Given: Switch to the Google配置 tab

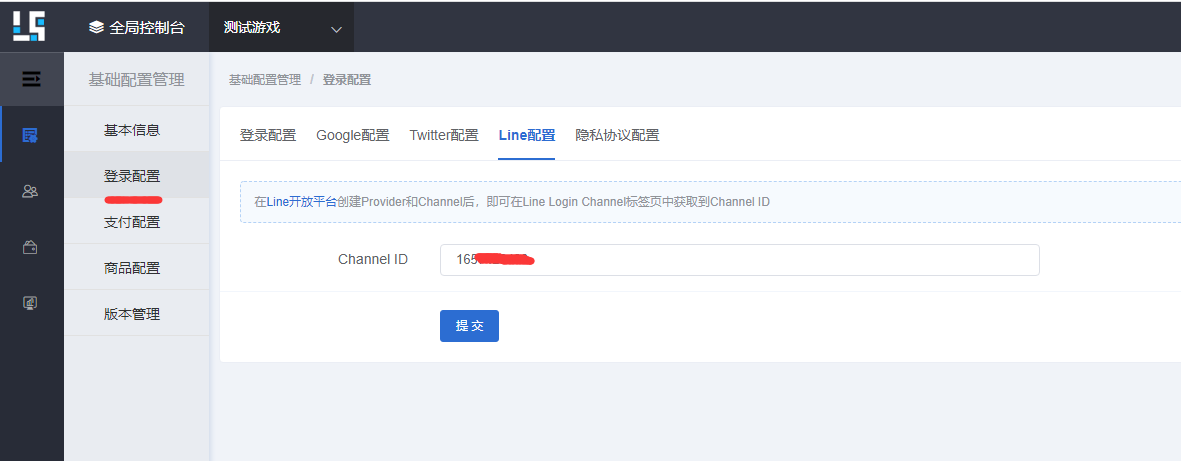Looking at the screenshot, I should (352, 136).
